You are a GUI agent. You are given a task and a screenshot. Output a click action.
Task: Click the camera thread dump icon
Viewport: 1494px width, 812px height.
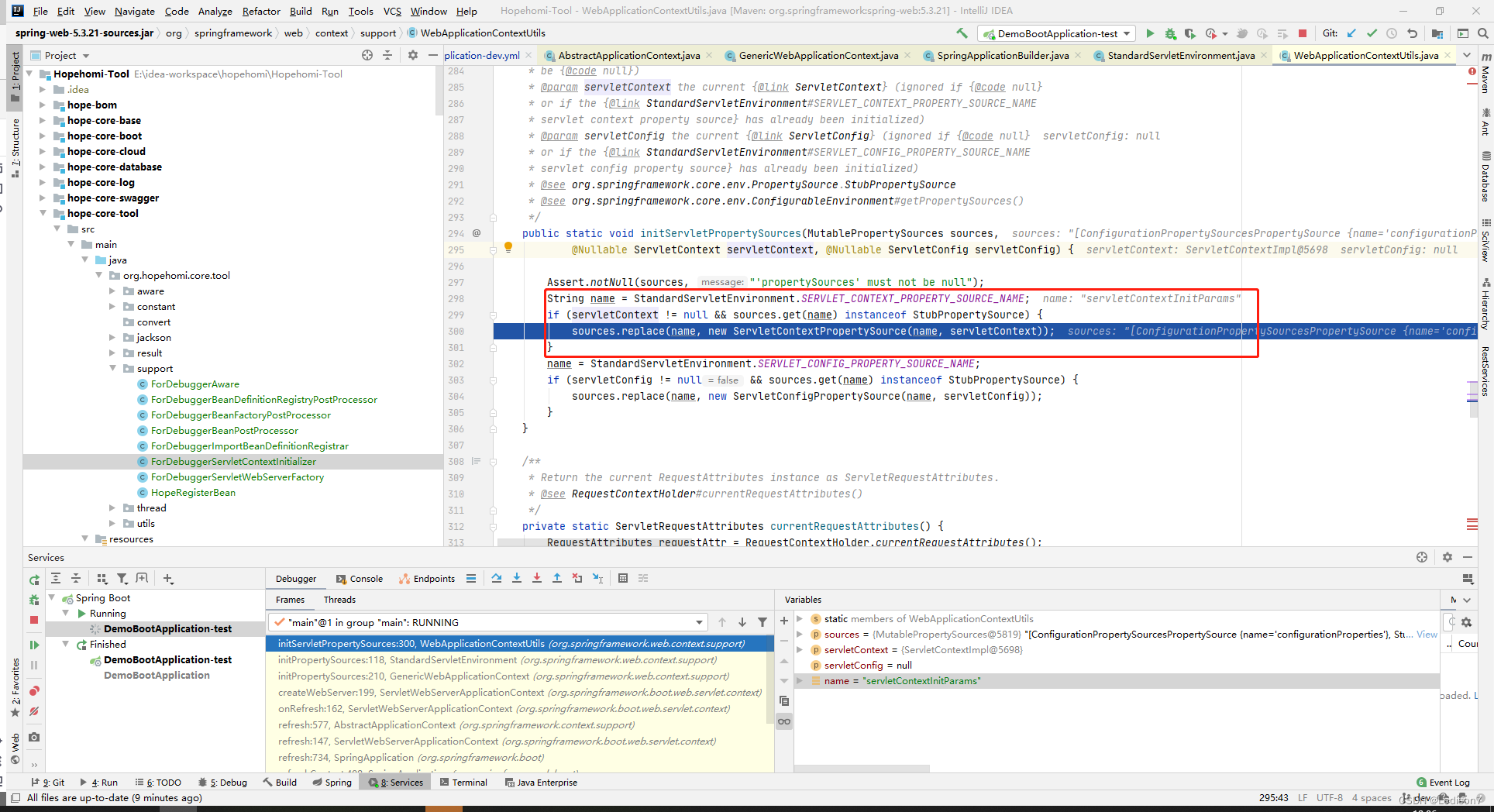pyautogui.click(x=34, y=737)
